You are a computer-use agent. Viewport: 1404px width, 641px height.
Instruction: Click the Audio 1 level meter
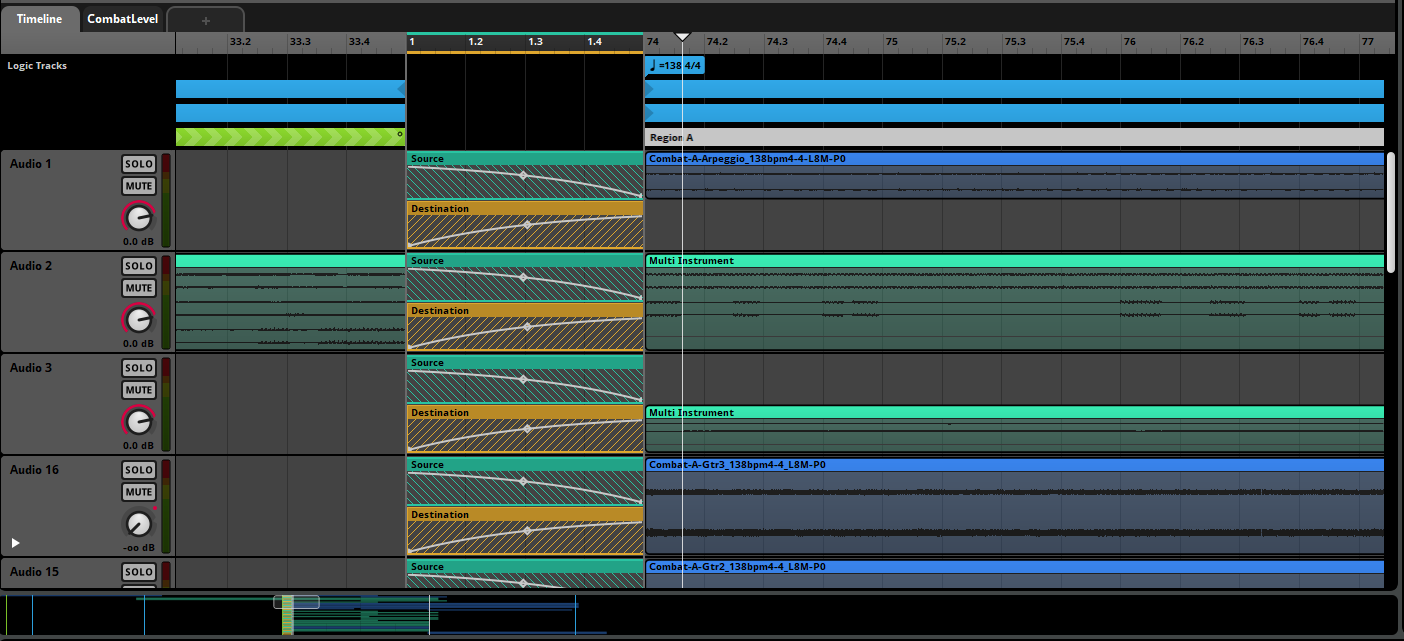point(166,200)
